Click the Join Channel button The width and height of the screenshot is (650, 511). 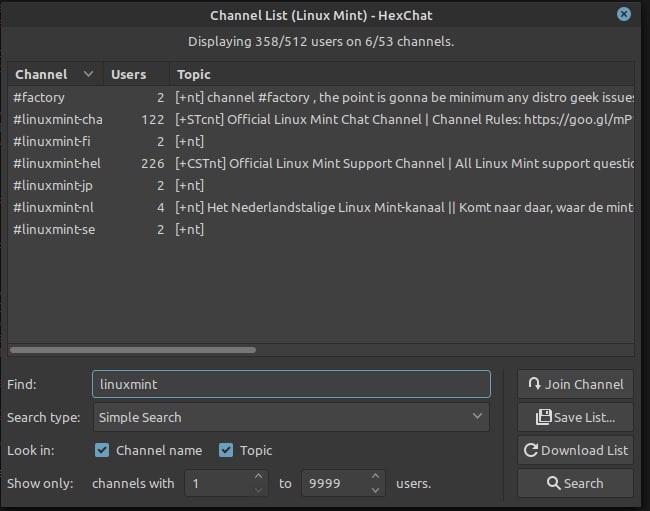[x=575, y=384]
